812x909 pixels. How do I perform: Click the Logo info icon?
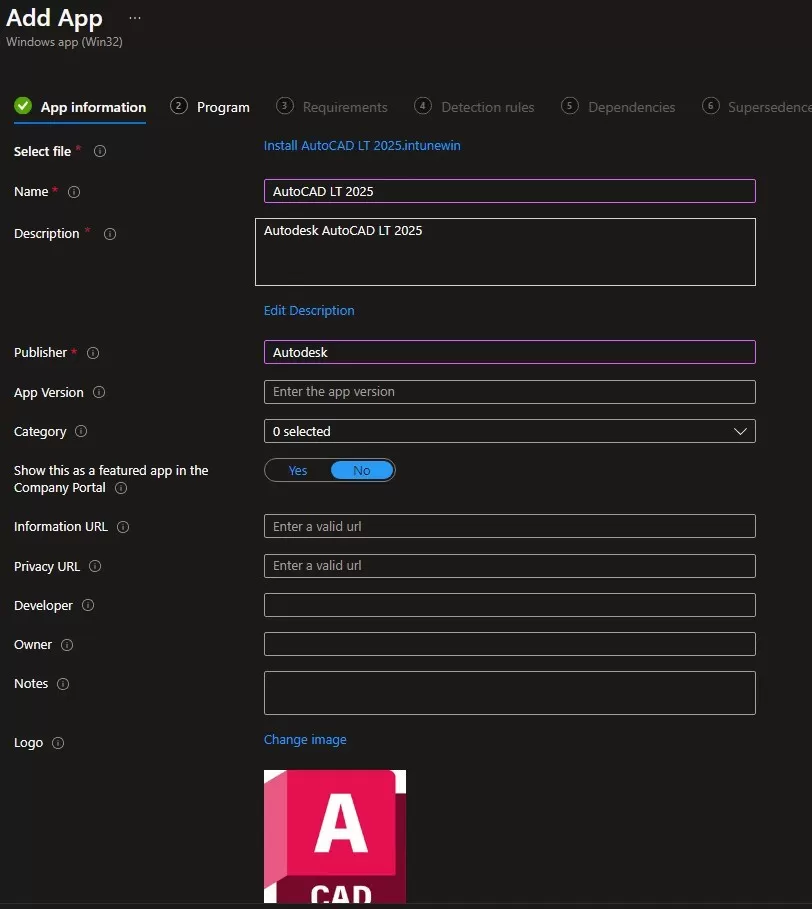tap(58, 743)
